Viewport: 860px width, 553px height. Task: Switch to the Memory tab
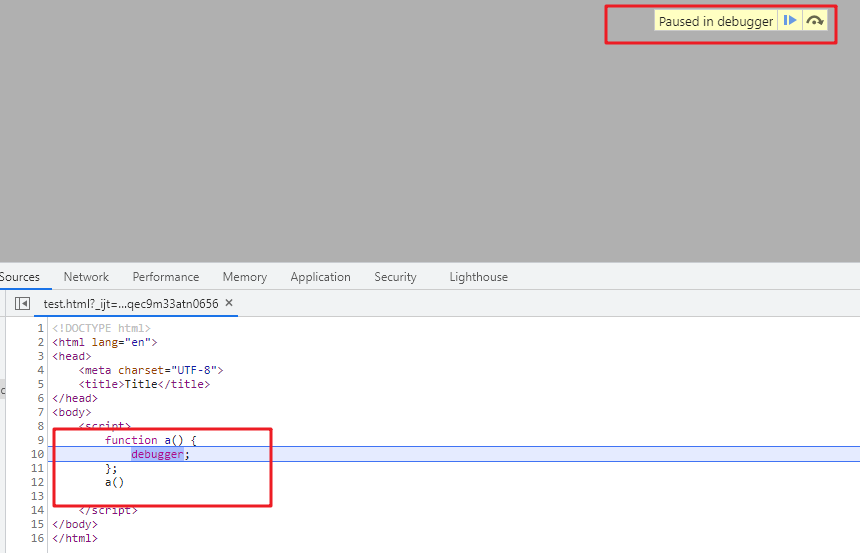[245, 277]
